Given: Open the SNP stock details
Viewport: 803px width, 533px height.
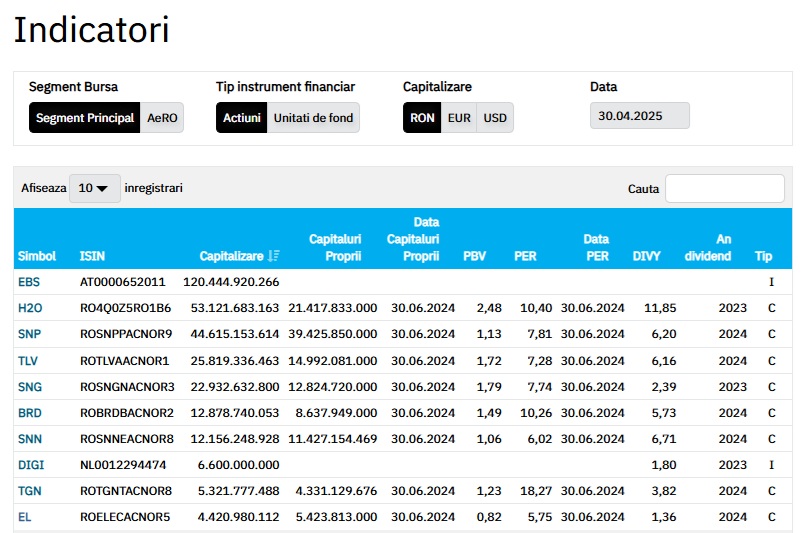Looking at the screenshot, I should point(29,334).
